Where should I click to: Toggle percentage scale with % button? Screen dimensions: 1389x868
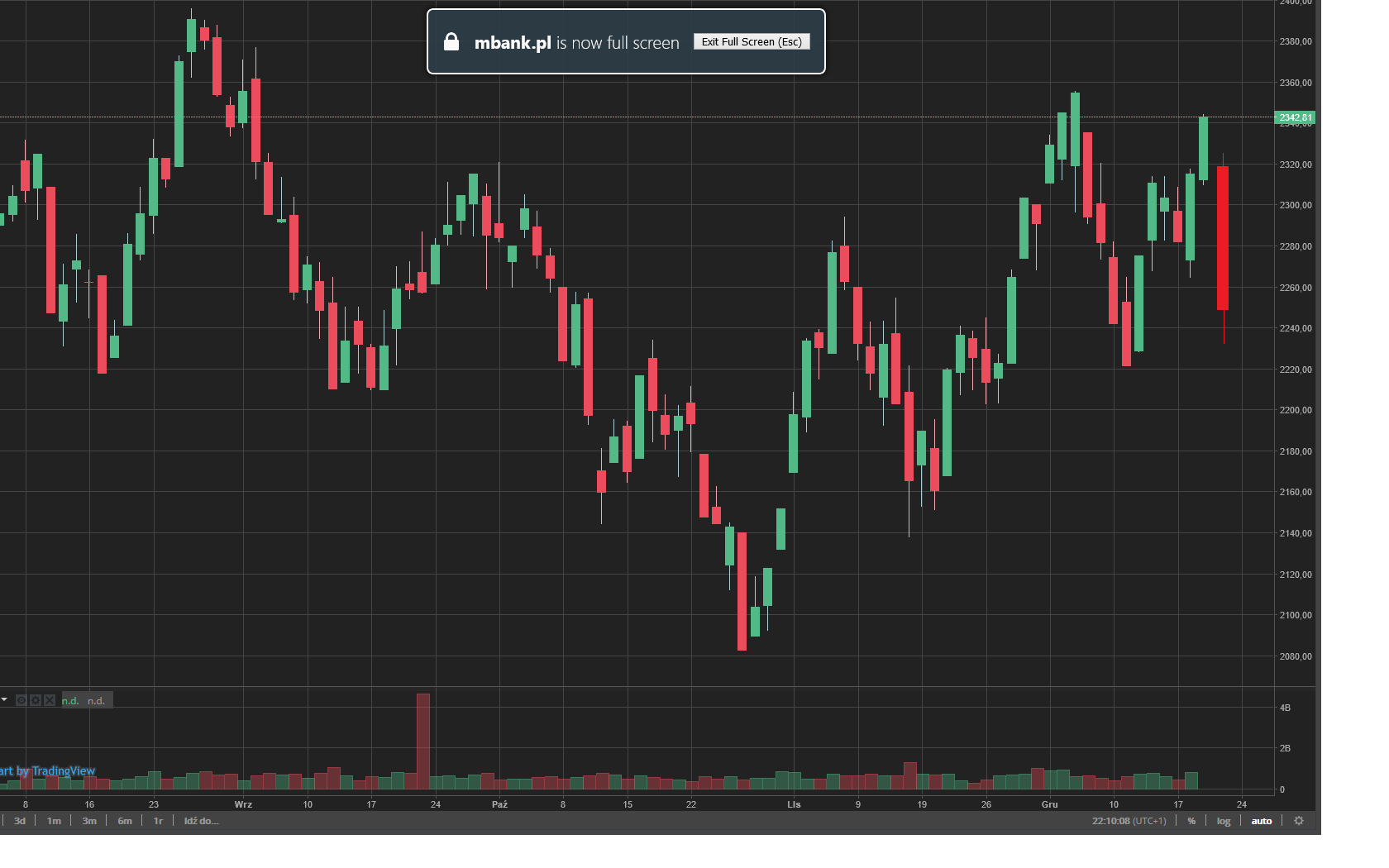tap(1191, 821)
